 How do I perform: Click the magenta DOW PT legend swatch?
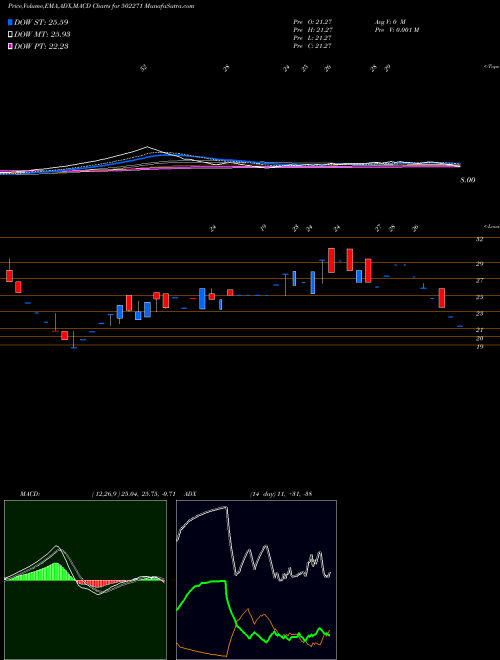pos(10,46)
